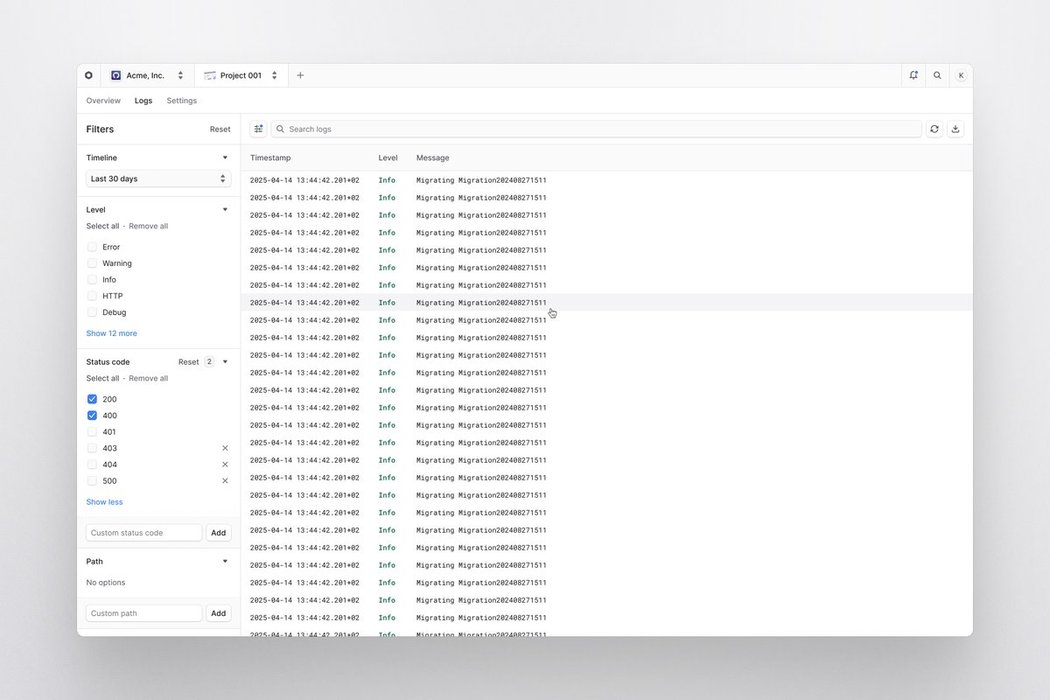Image resolution: width=1050 pixels, height=700 pixels.
Task: Click the circular app logo icon
Action: point(88,76)
